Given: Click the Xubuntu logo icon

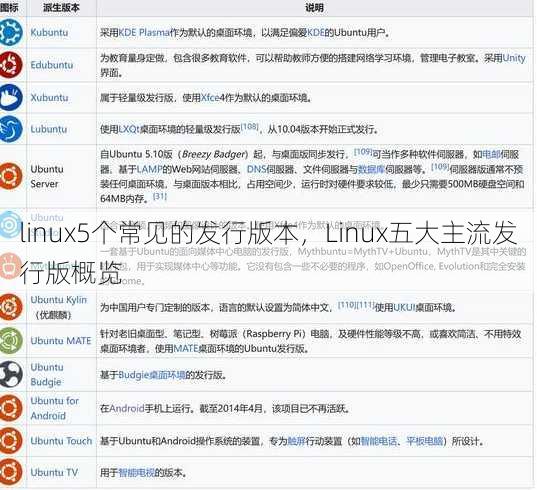Looking at the screenshot, I should [11, 97].
